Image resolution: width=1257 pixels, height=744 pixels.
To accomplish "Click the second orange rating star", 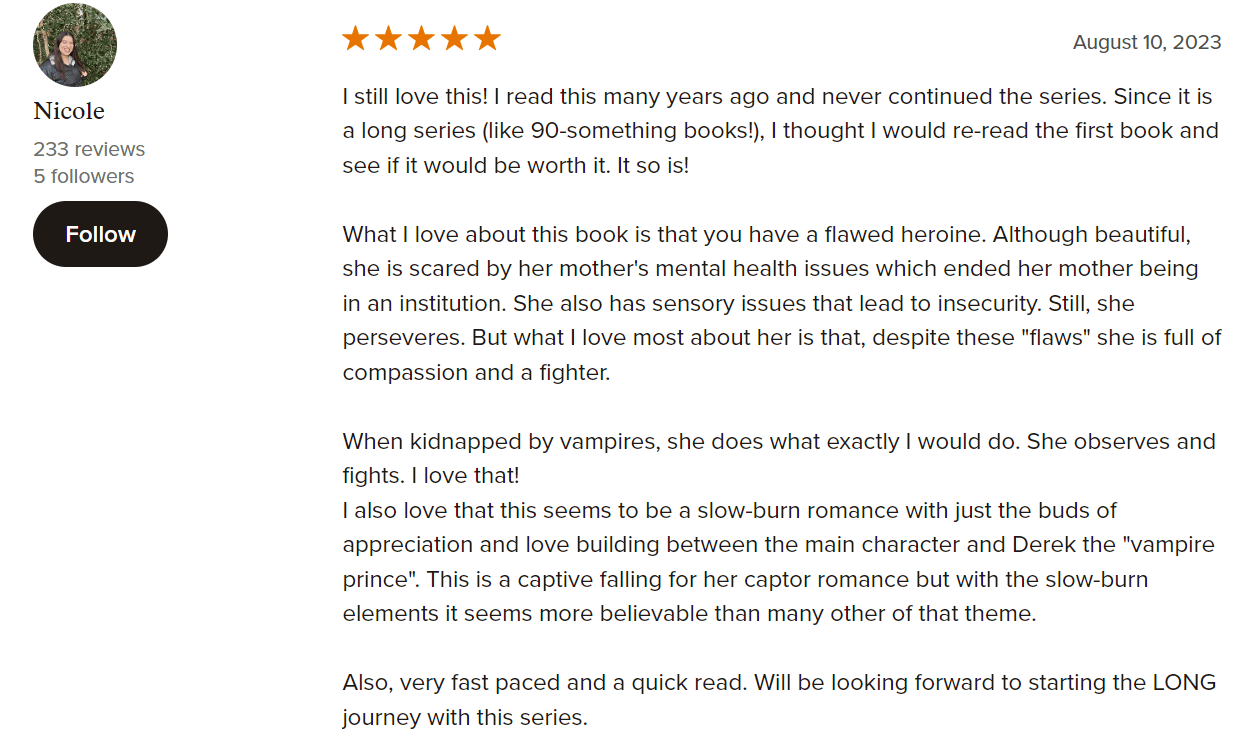I will tap(388, 39).
